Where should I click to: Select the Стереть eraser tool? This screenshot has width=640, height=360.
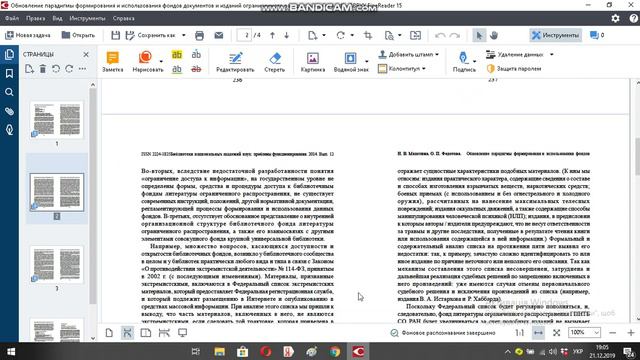click(275, 62)
